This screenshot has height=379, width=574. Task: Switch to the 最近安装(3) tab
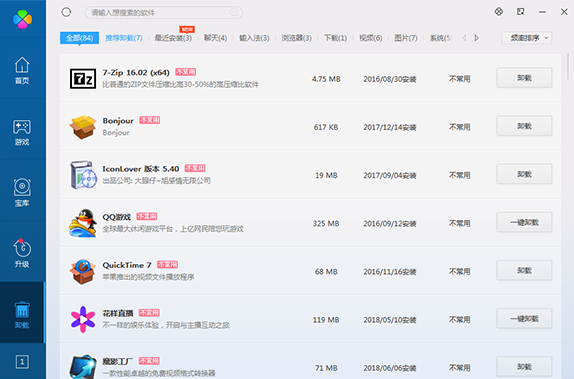[x=173, y=38]
